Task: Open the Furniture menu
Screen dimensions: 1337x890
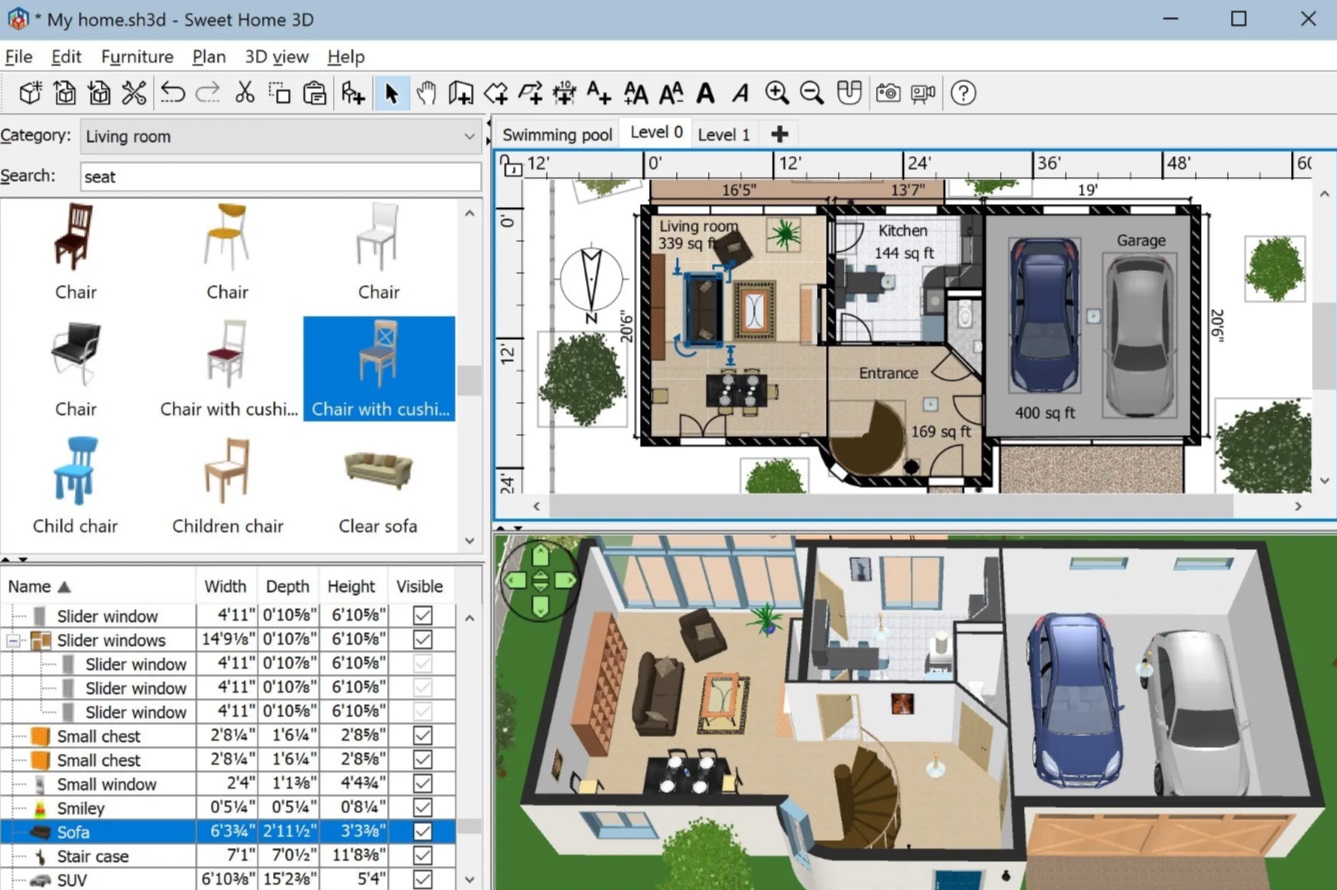Action: [x=137, y=57]
